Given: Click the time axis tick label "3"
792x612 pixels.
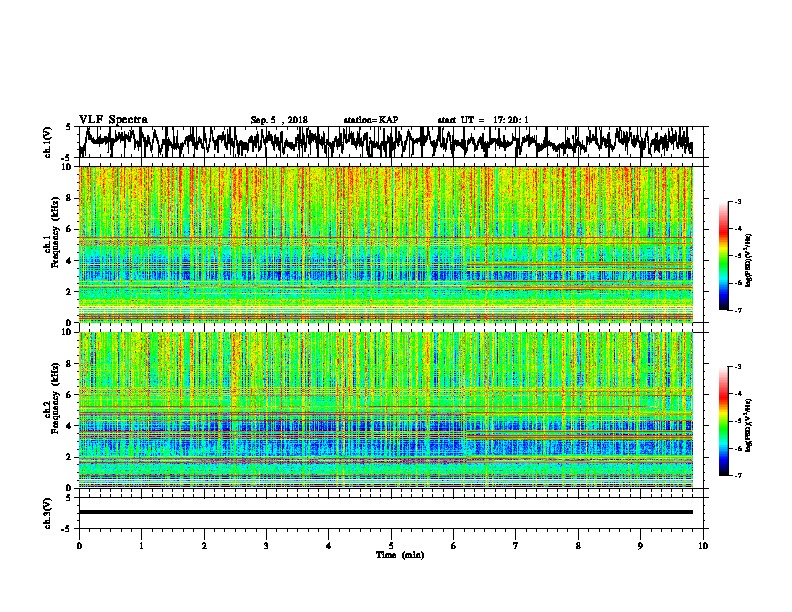Looking at the screenshot, I should click(x=266, y=546).
